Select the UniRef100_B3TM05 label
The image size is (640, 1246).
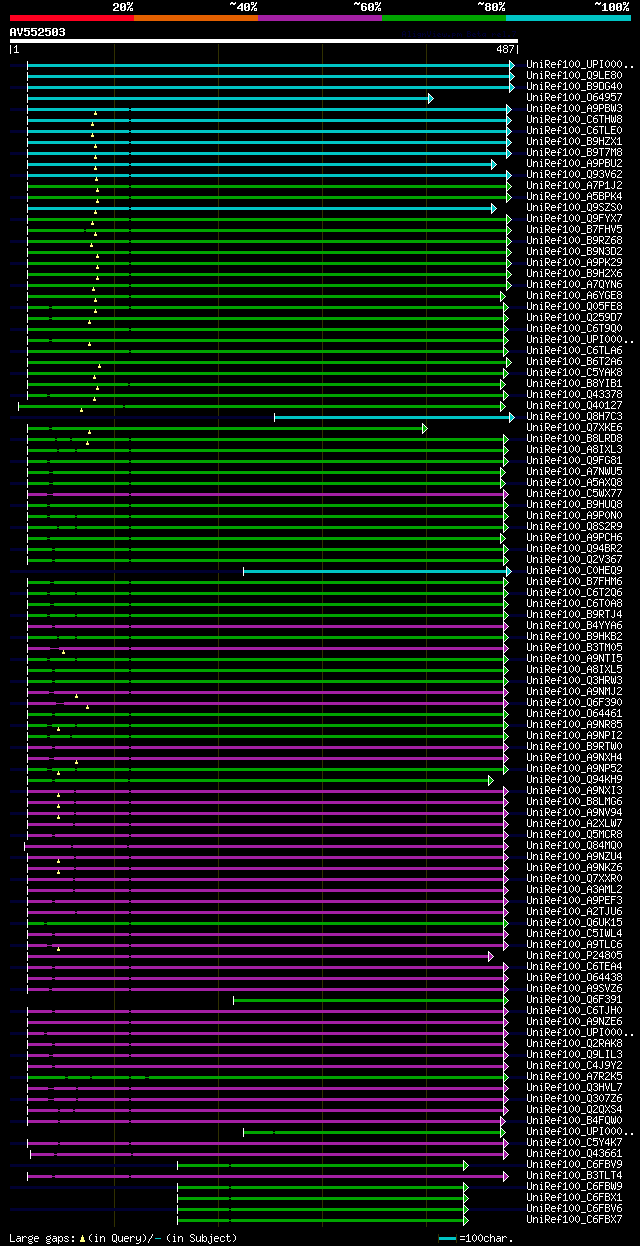[574, 647]
